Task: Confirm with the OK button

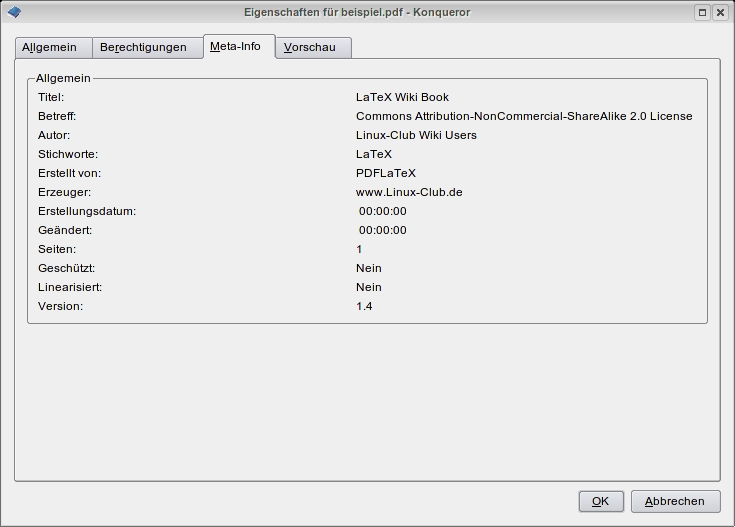Action: click(601, 502)
